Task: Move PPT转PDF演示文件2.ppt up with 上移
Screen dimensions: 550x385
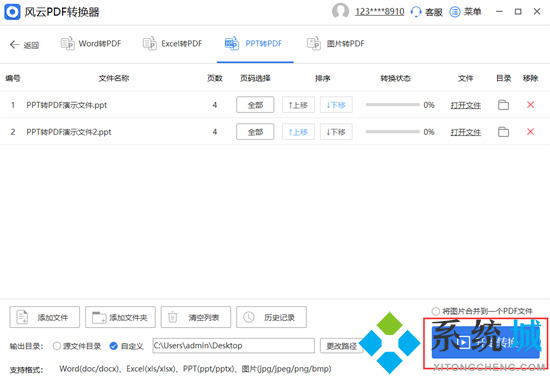Action: pyautogui.click(x=298, y=132)
